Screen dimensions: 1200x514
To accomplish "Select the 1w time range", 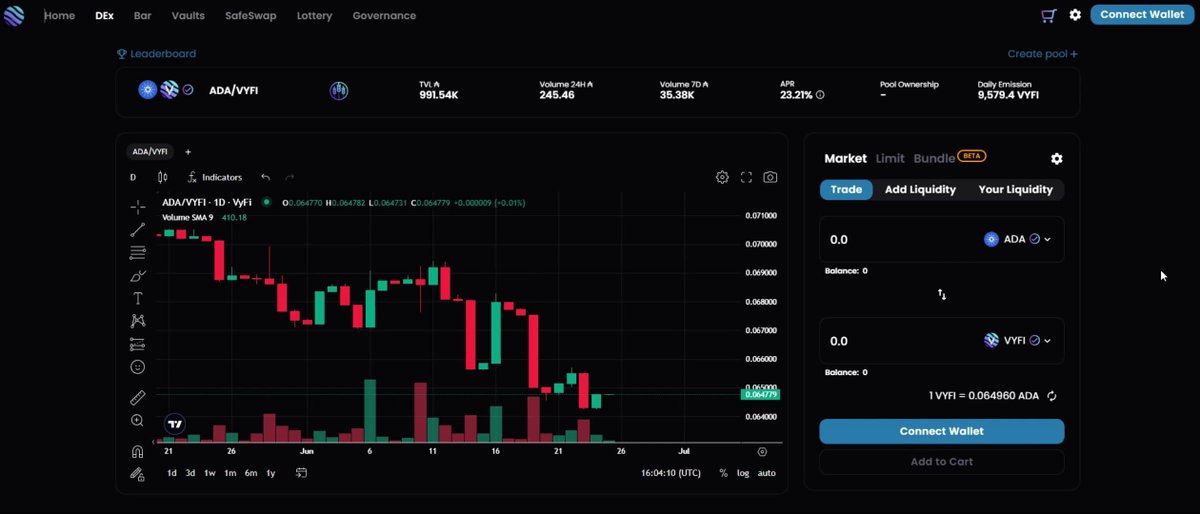I will (210, 473).
